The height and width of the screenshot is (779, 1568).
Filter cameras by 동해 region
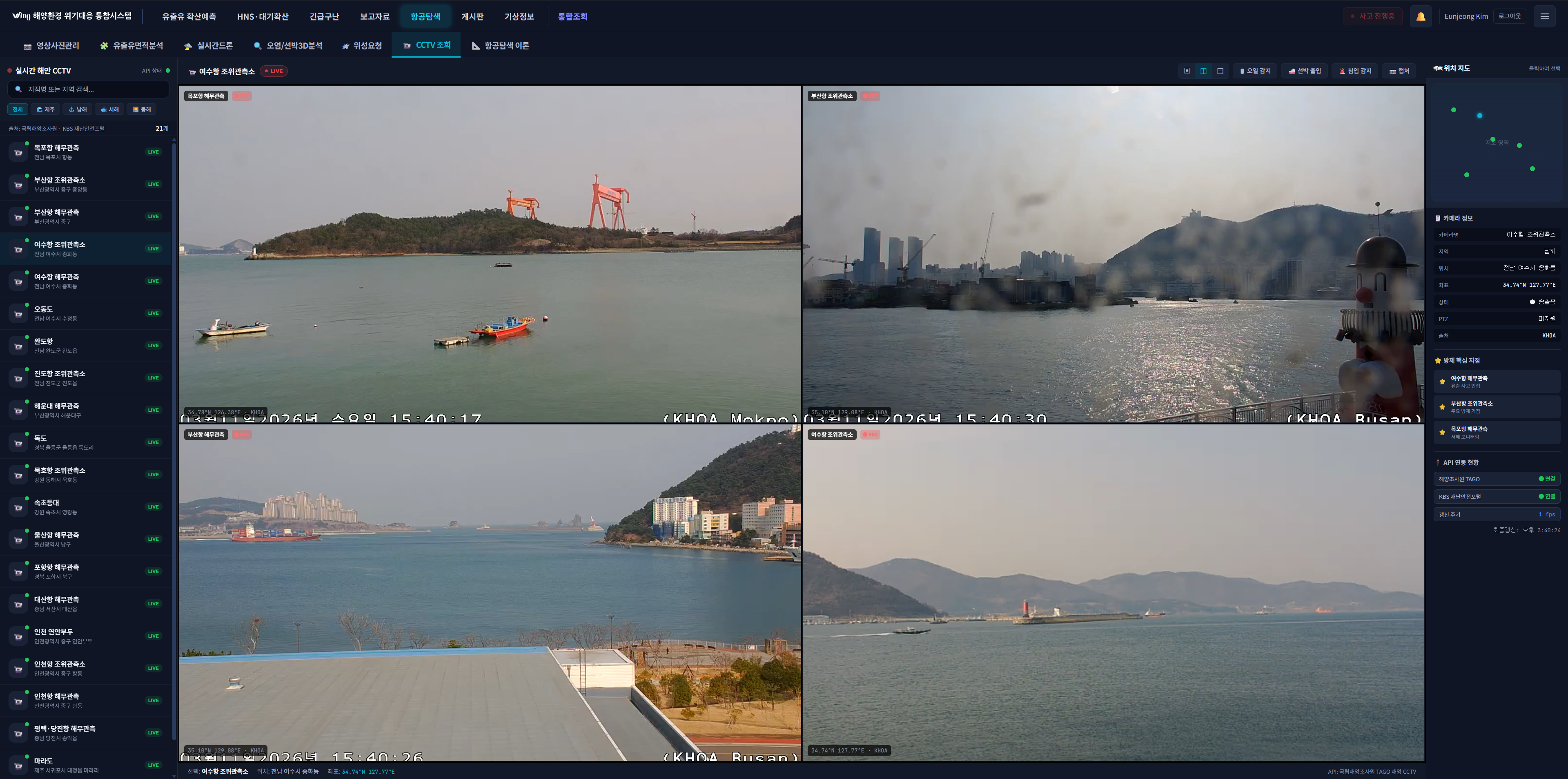(142, 109)
